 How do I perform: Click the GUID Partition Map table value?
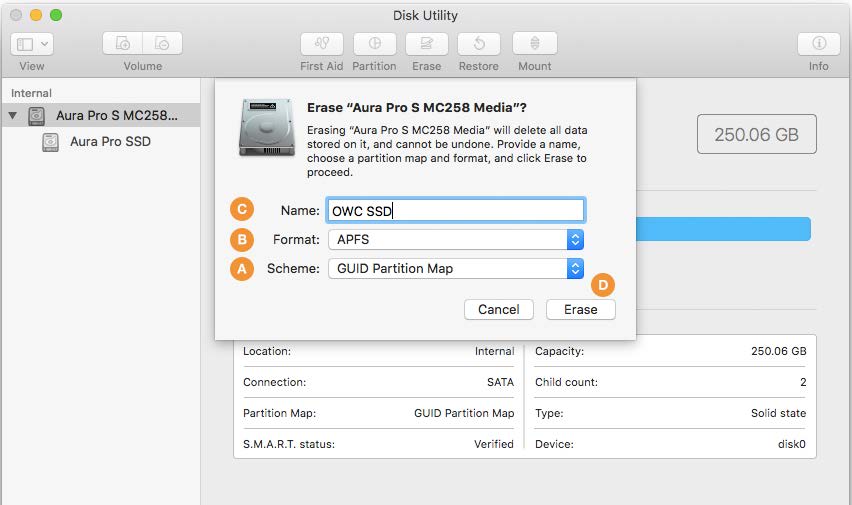(464, 413)
